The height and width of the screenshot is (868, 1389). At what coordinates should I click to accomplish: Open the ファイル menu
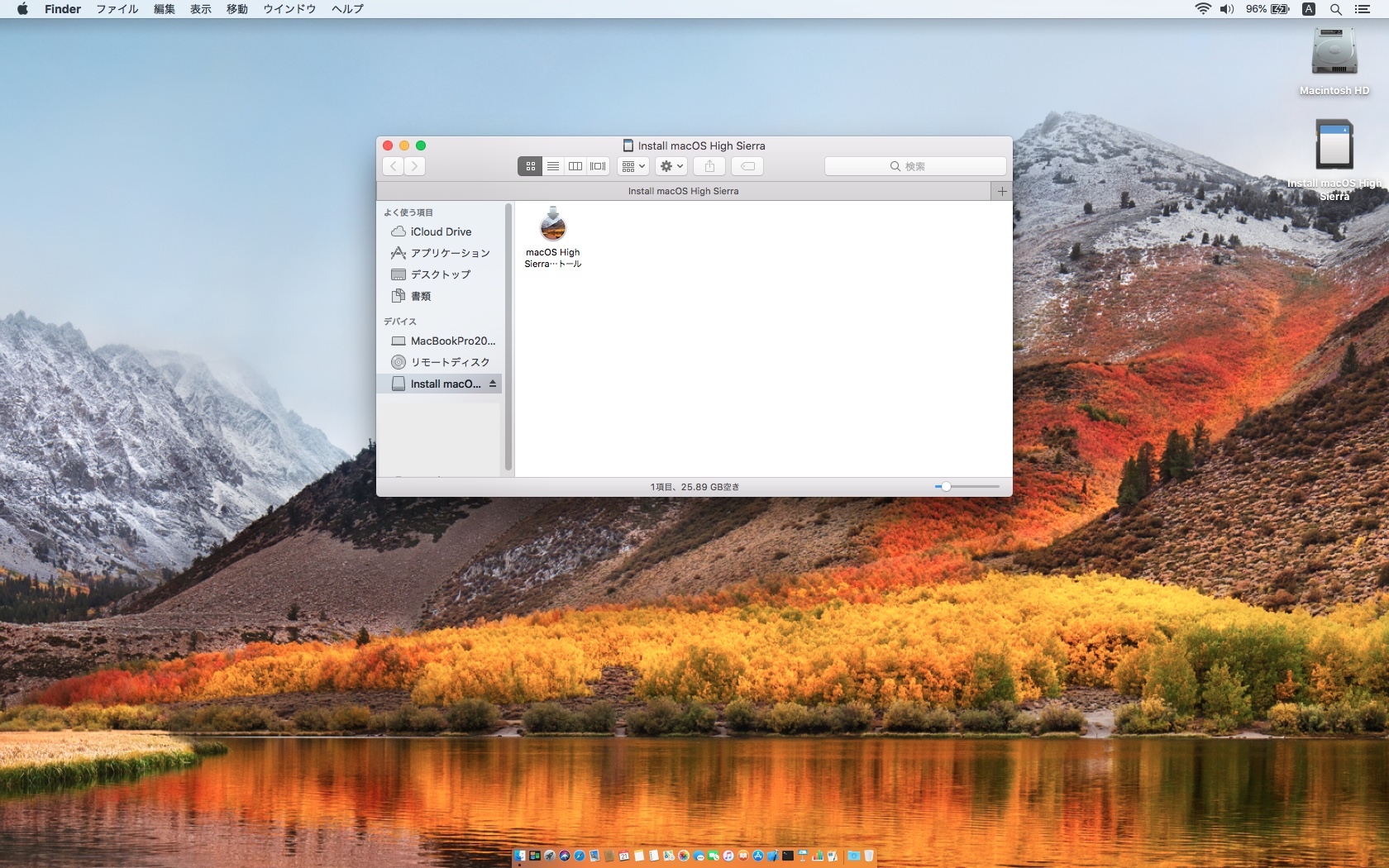(x=117, y=9)
